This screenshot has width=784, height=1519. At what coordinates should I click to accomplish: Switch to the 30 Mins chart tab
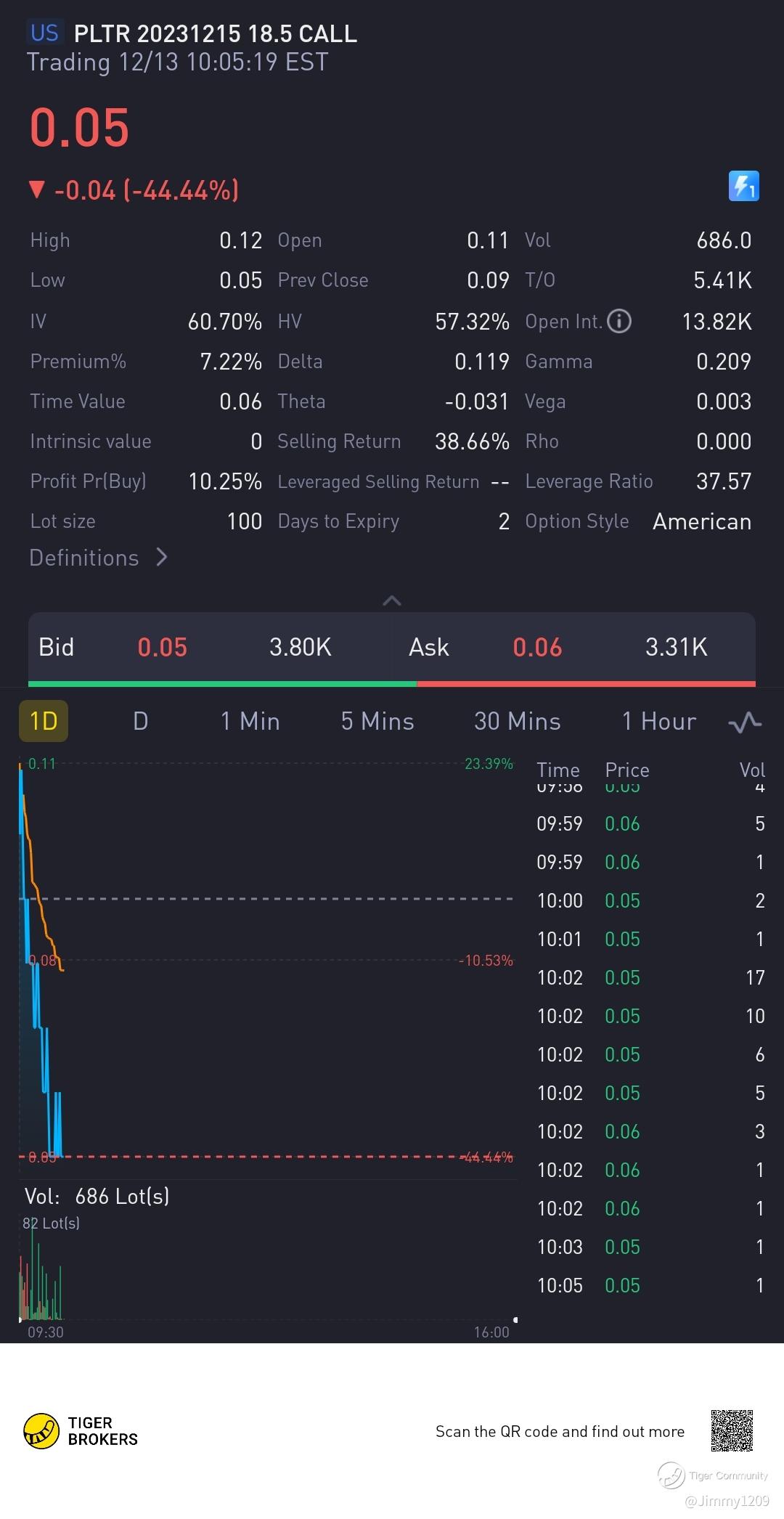click(x=518, y=721)
